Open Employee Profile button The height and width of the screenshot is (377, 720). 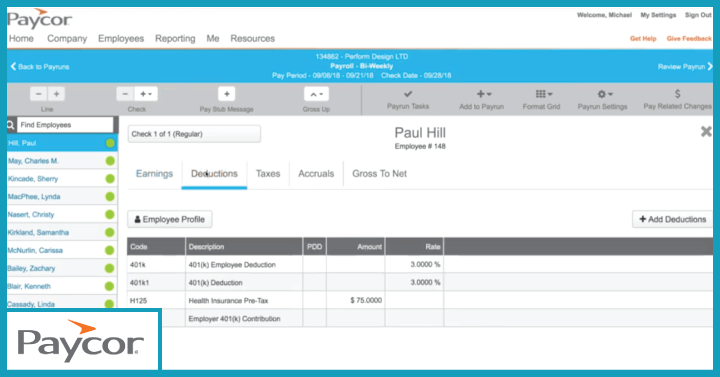(x=169, y=219)
